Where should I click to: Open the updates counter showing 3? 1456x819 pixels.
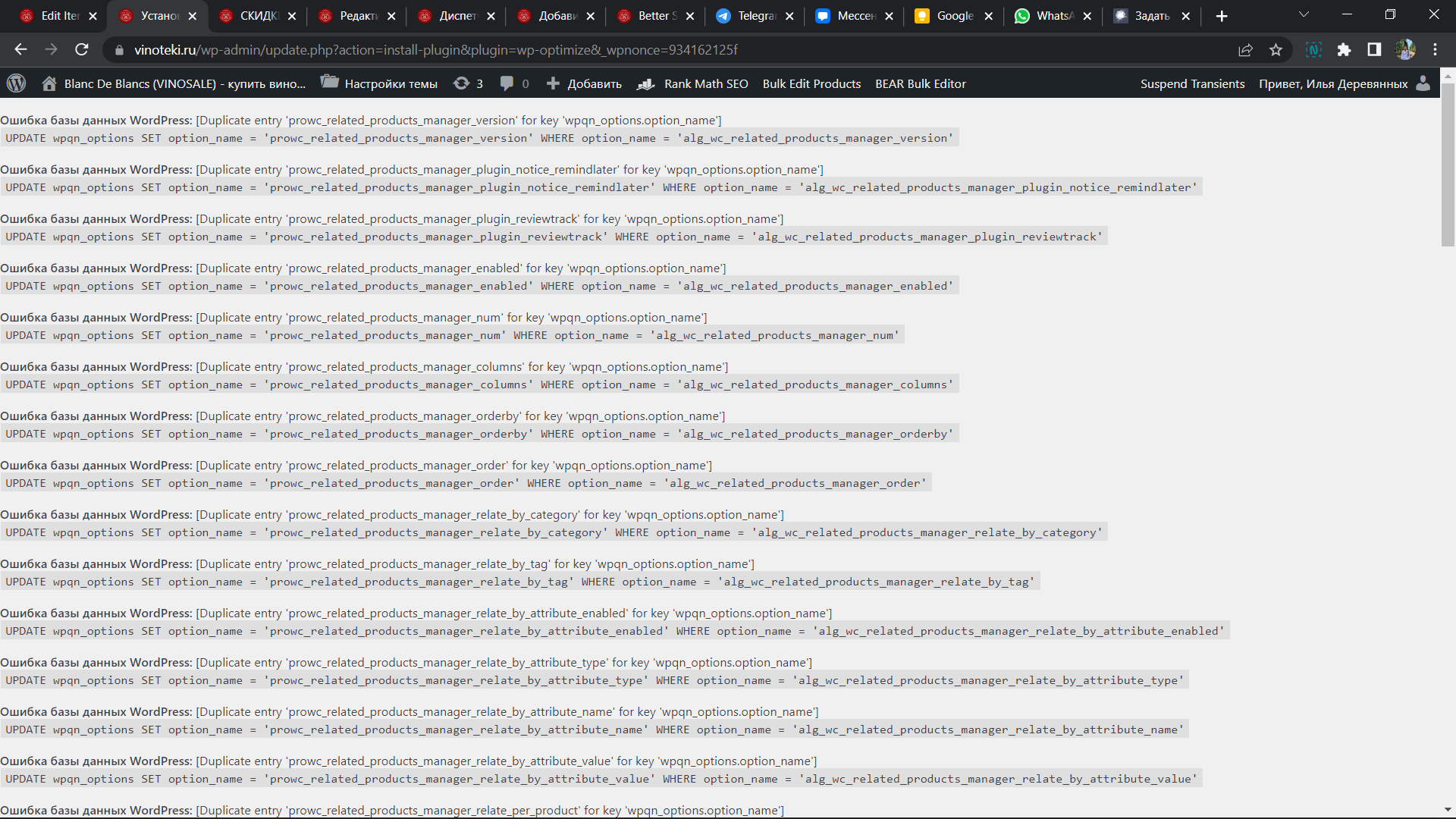click(x=468, y=83)
